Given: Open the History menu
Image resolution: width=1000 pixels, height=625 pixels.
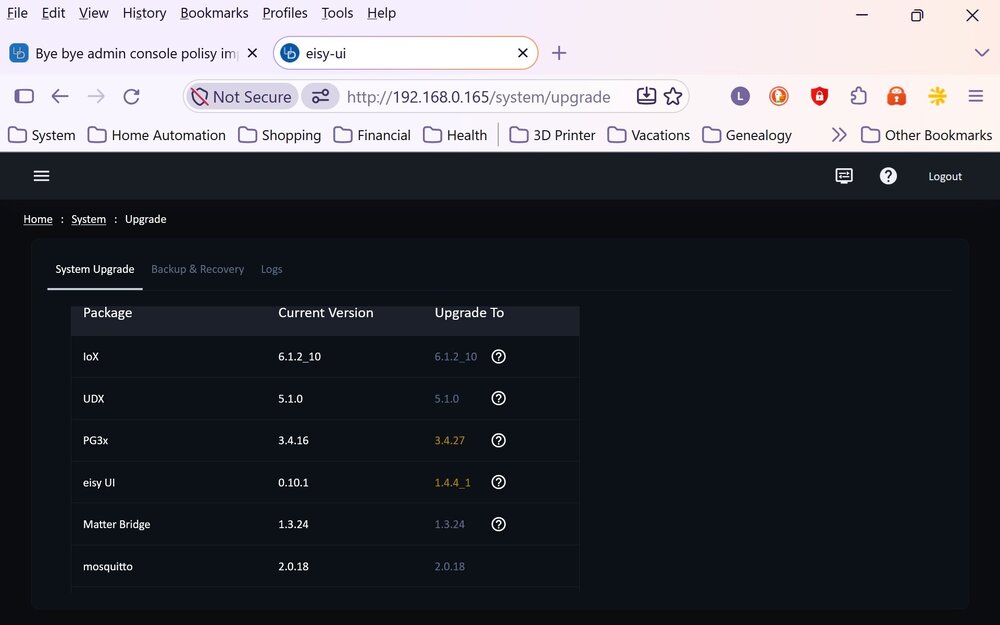Looking at the screenshot, I should 144,13.
